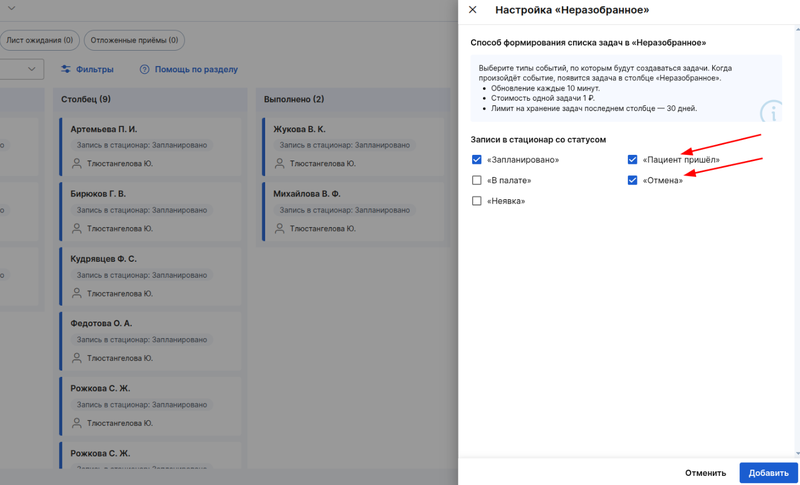The image size is (800, 485).
Task: Expand the dropdown left of Фильтры
Action: click(31, 70)
